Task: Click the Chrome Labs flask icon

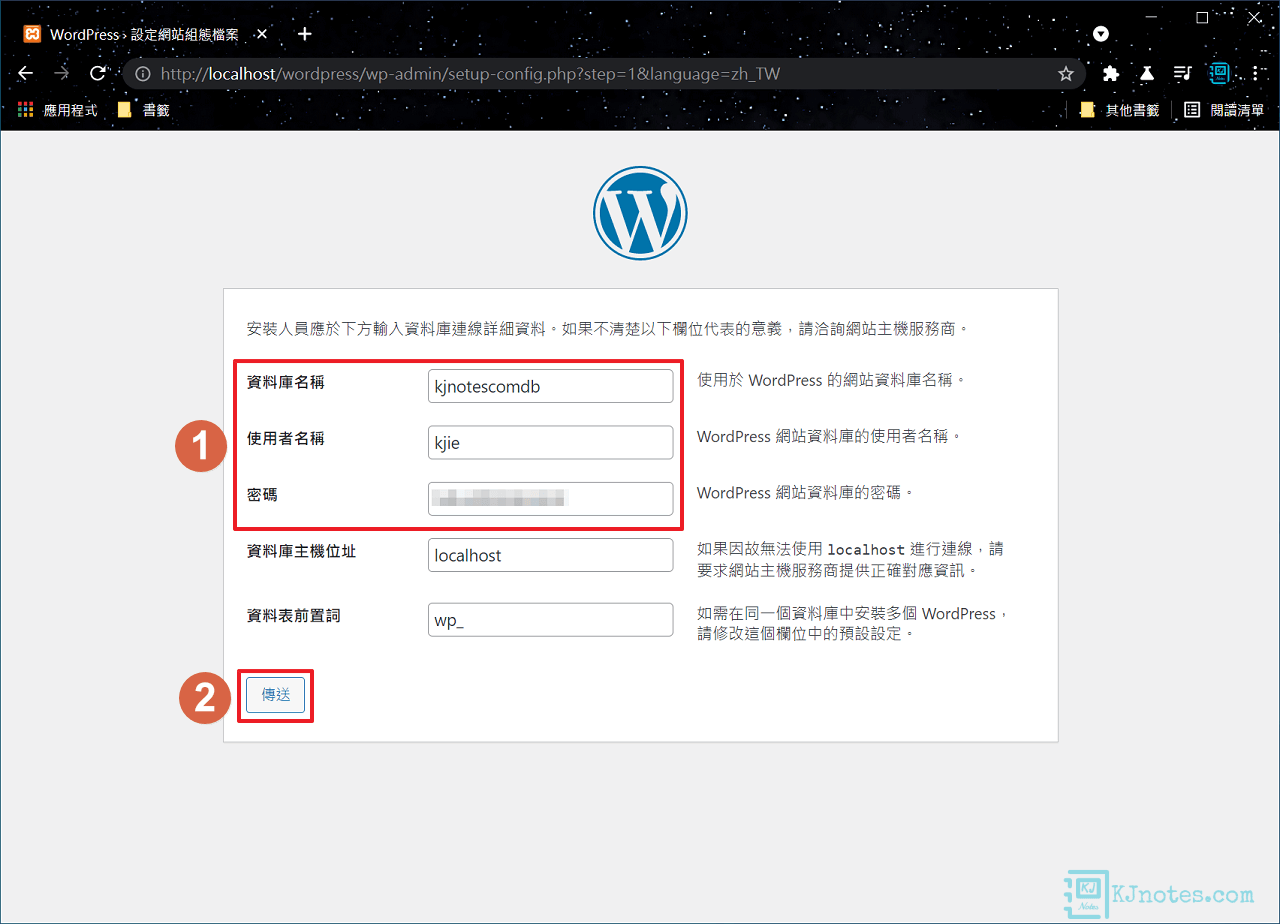Action: [x=1147, y=73]
